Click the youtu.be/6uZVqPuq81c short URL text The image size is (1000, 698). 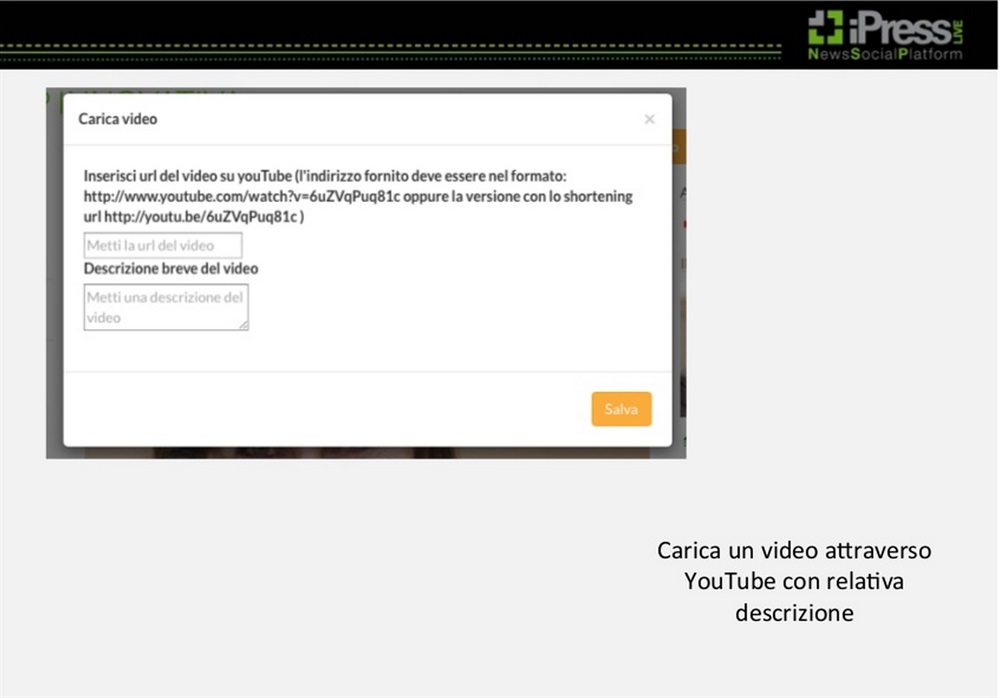point(200,217)
